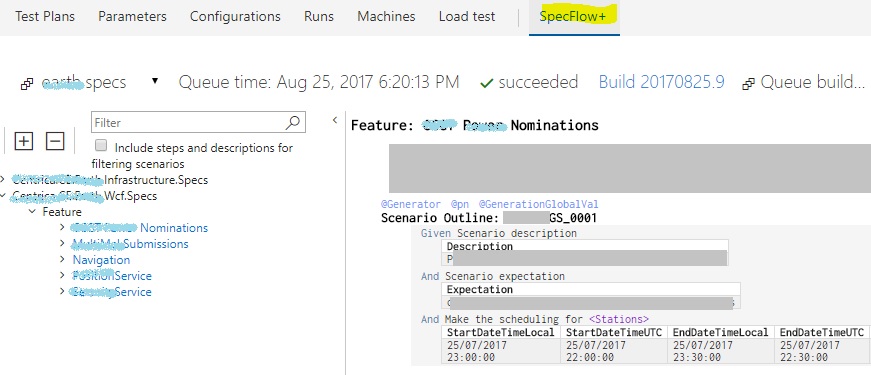Click the magnifier search icon in Filter

click(x=293, y=123)
